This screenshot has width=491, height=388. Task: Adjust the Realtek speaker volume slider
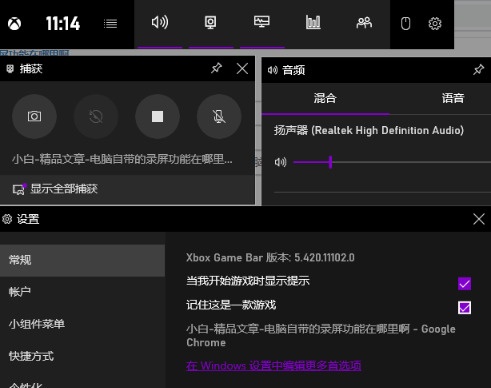pyautogui.click(x=392, y=162)
